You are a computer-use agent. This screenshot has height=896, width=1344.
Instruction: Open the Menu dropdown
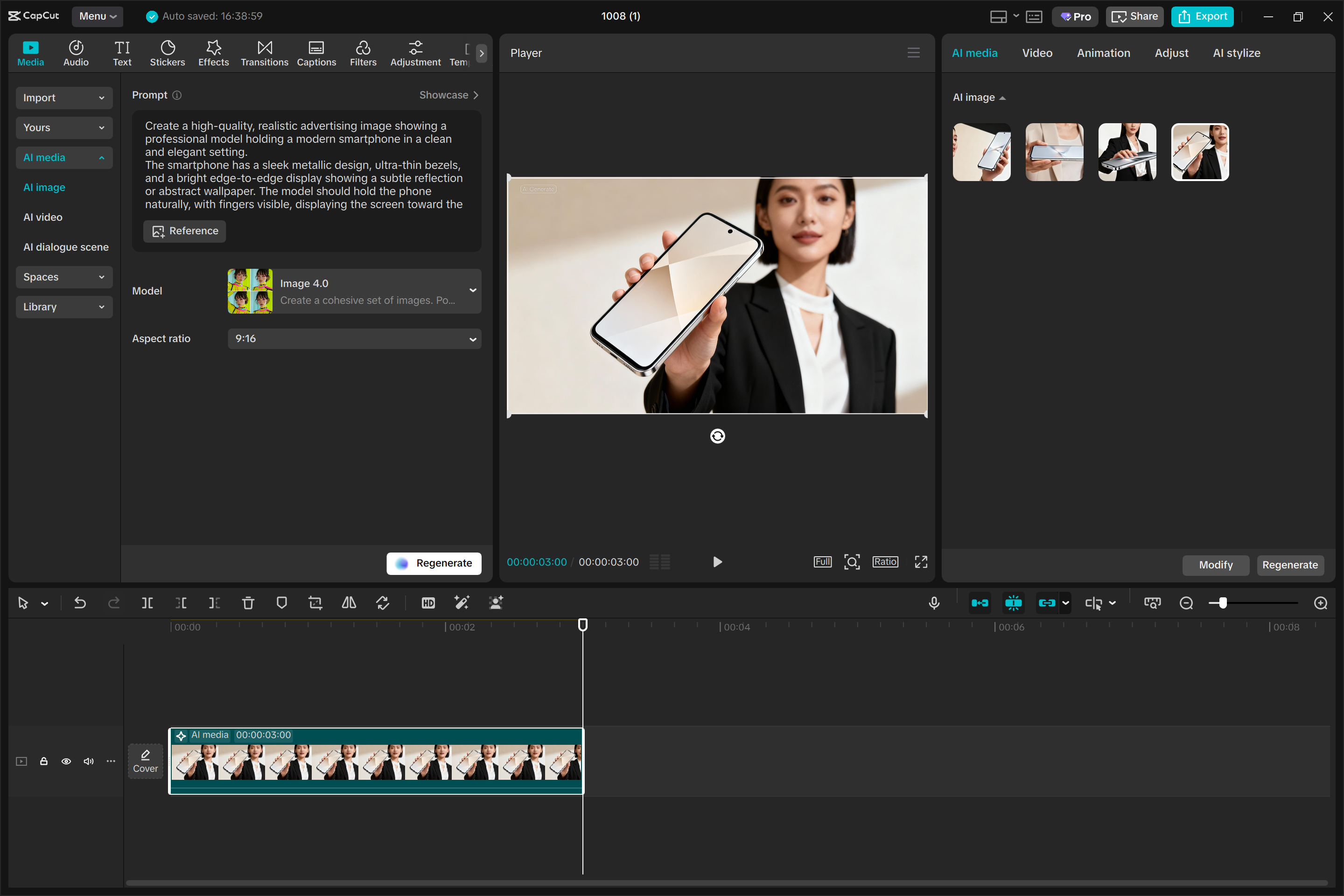coord(98,16)
